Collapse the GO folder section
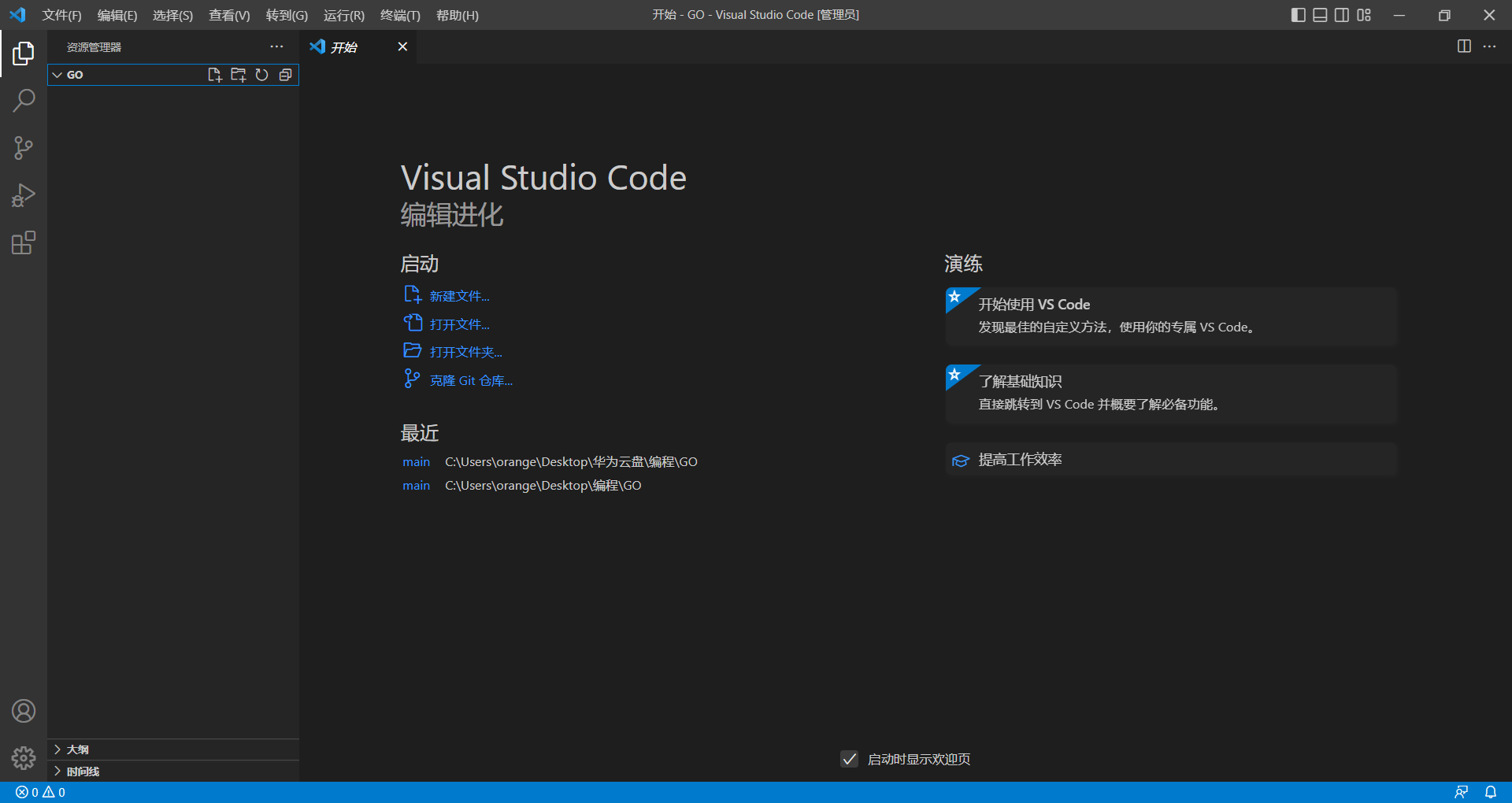The width and height of the screenshot is (1512, 803). coord(57,75)
